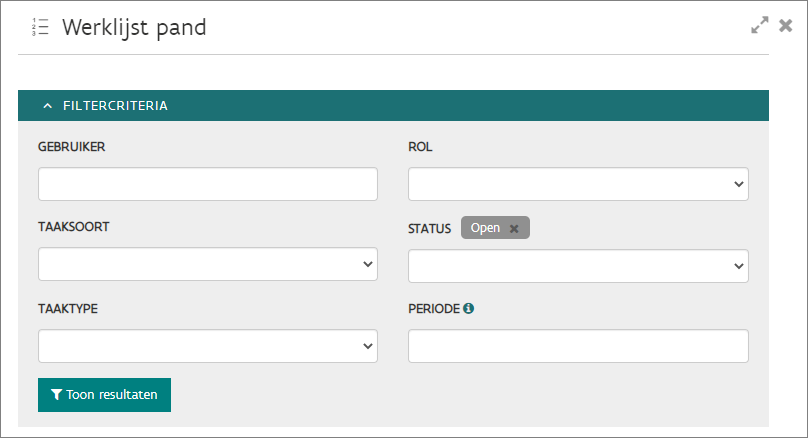Click the Gebruiker field label

[x=72, y=147]
